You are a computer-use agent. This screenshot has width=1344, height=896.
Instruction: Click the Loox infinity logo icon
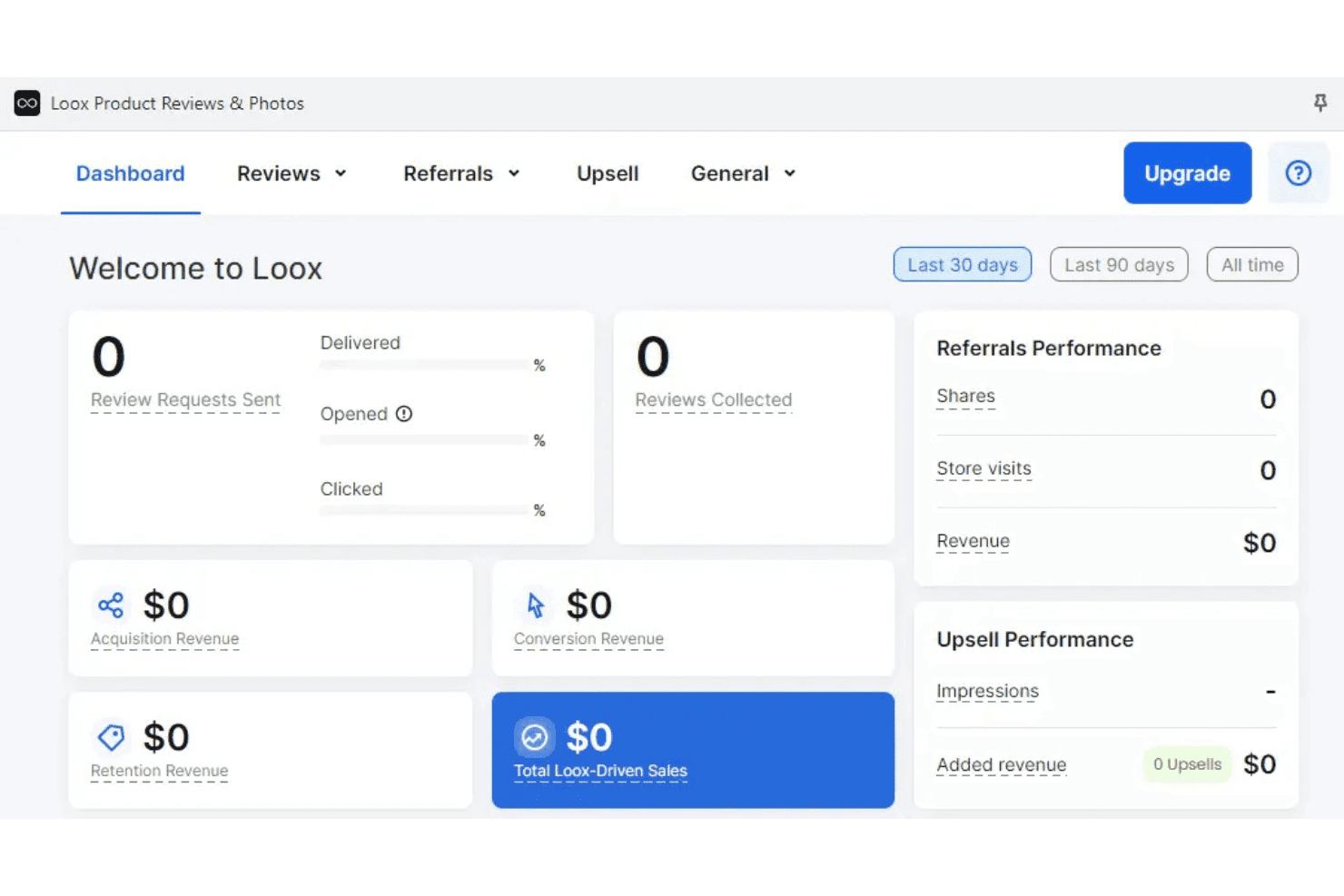coord(27,103)
